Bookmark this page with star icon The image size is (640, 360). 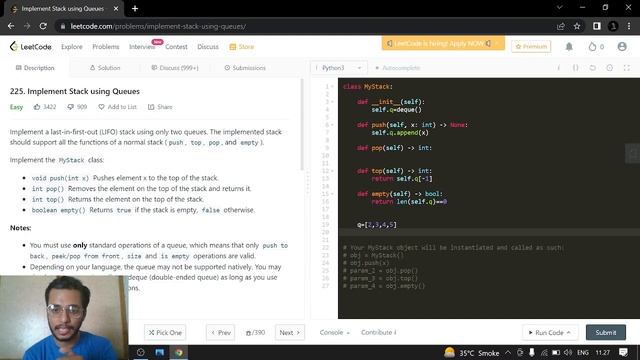click(577, 26)
